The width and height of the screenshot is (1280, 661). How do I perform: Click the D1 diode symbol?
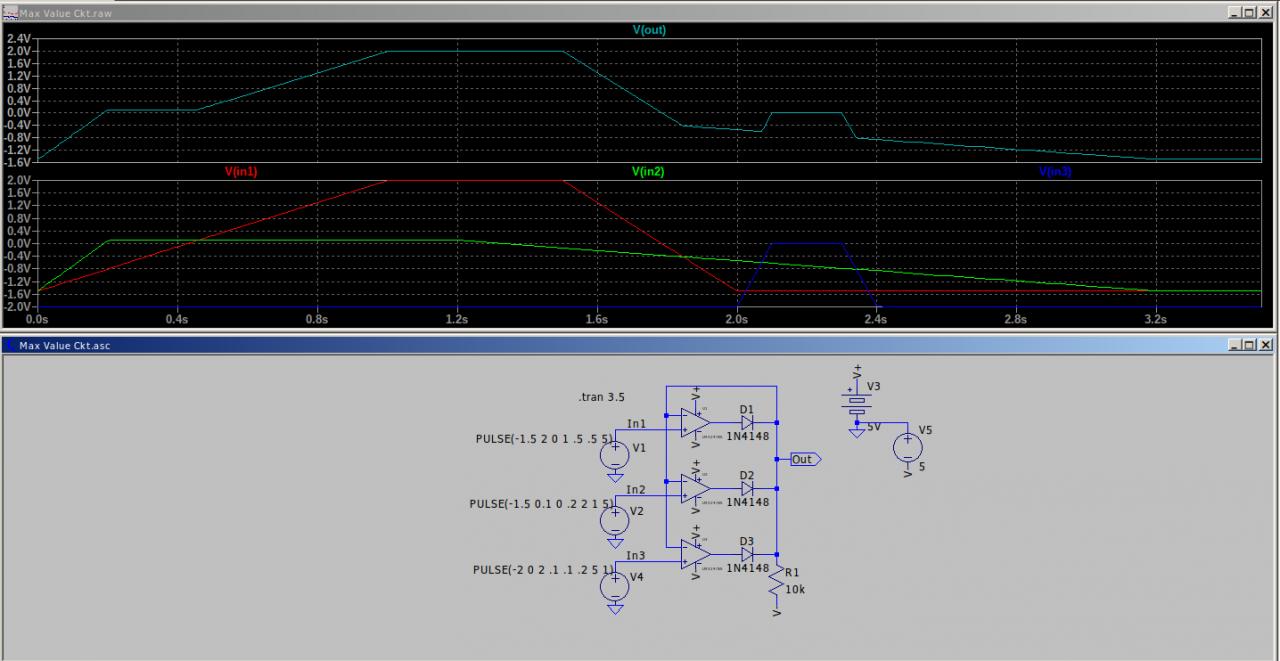click(x=747, y=423)
